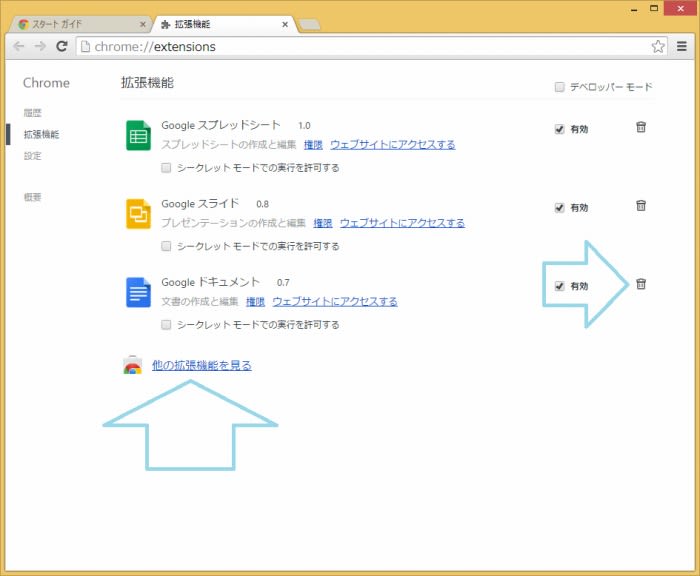Viewport: 700px width, 576px height.
Task: Click the chrome://extensions address bar
Action: tap(360, 46)
